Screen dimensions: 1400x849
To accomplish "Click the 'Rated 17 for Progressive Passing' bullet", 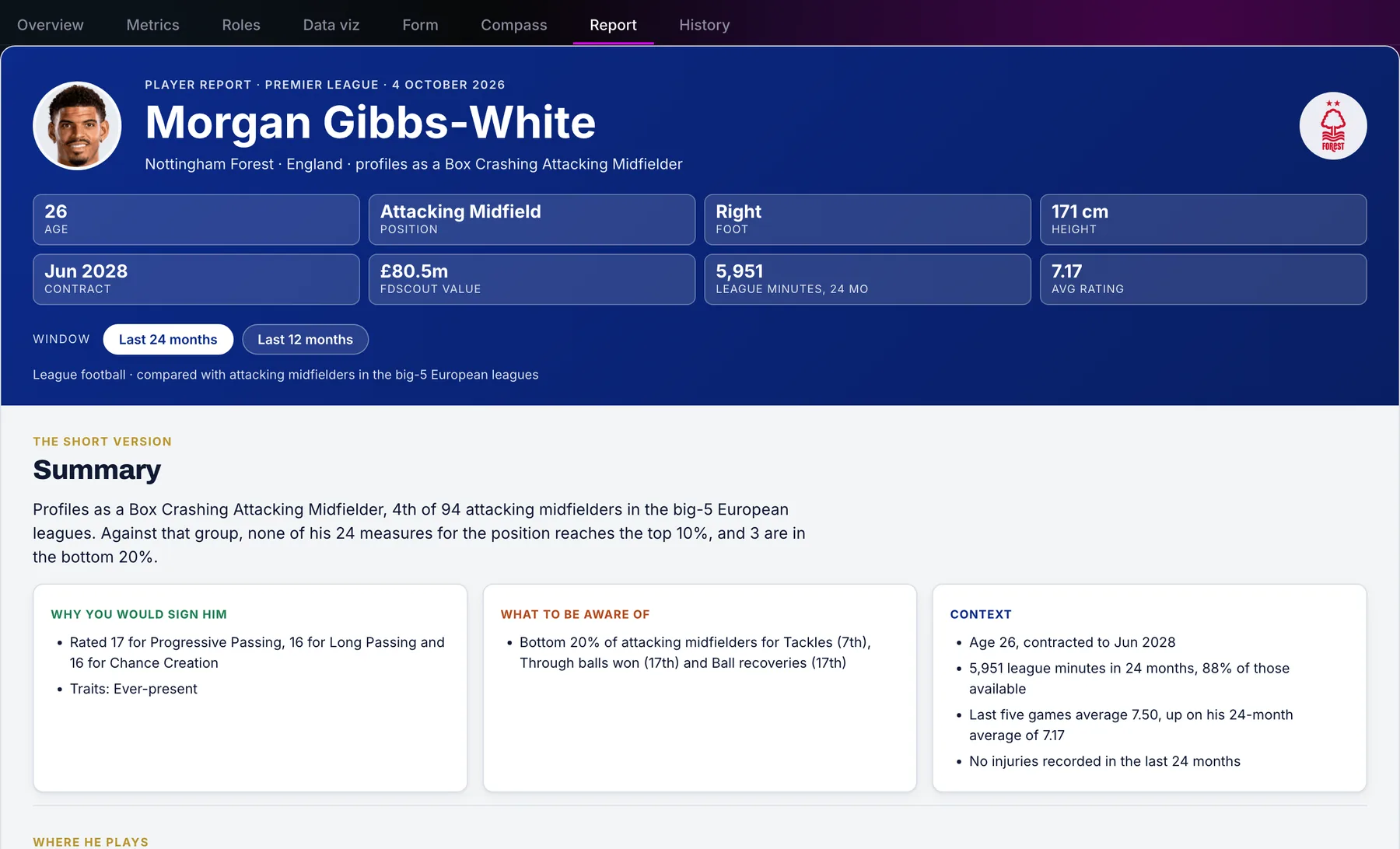I will [x=257, y=652].
